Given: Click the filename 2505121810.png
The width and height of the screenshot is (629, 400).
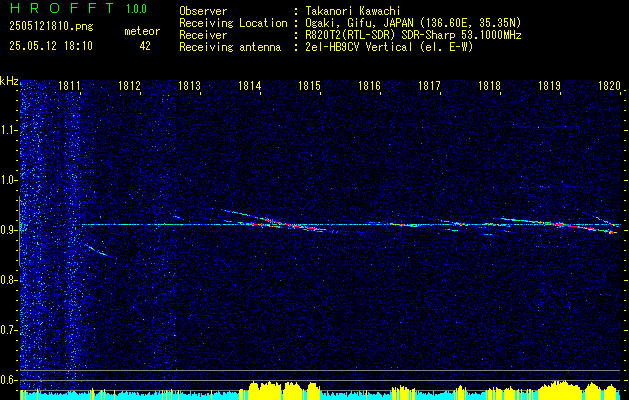Looking at the screenshot, I should click(51, 27).
